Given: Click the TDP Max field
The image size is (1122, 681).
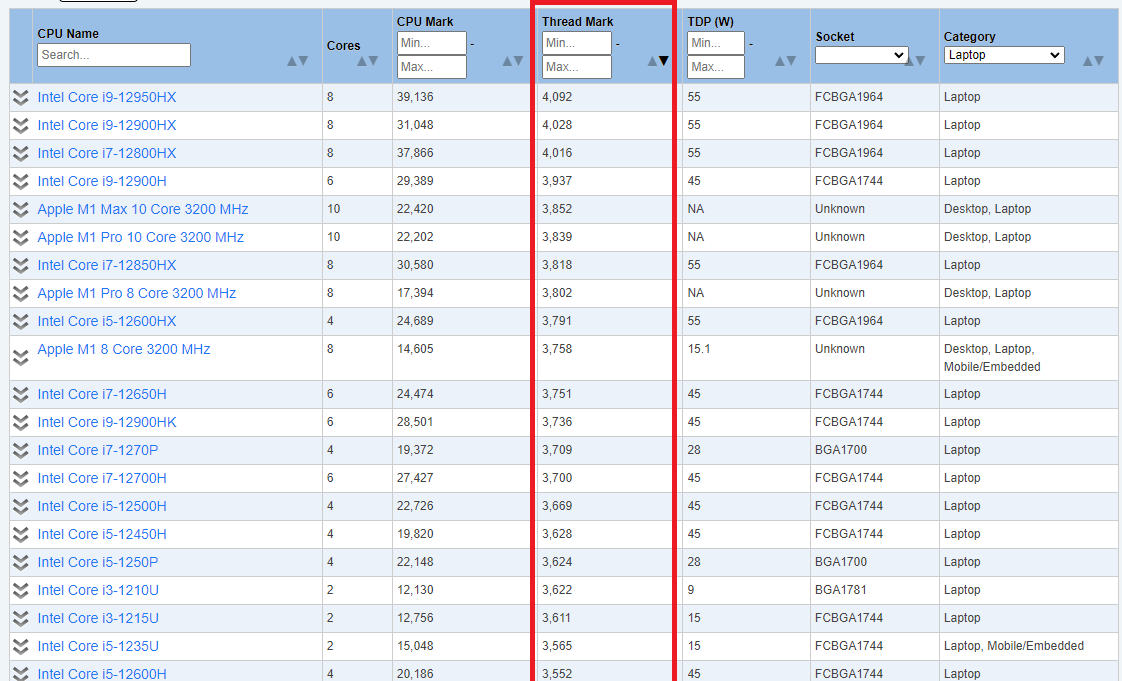Looking at the screenshot, I should 716,67.
